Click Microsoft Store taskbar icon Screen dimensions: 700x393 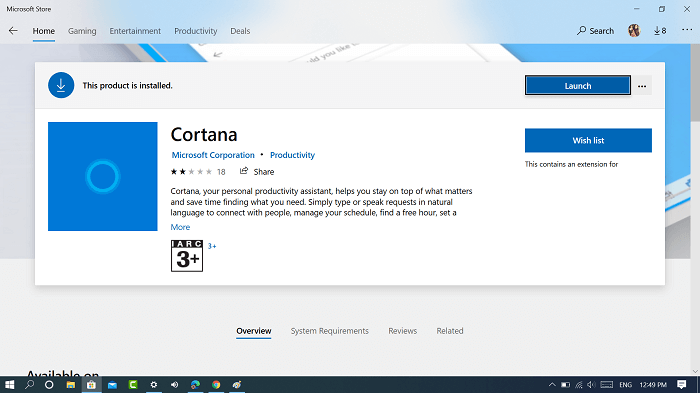91,385
